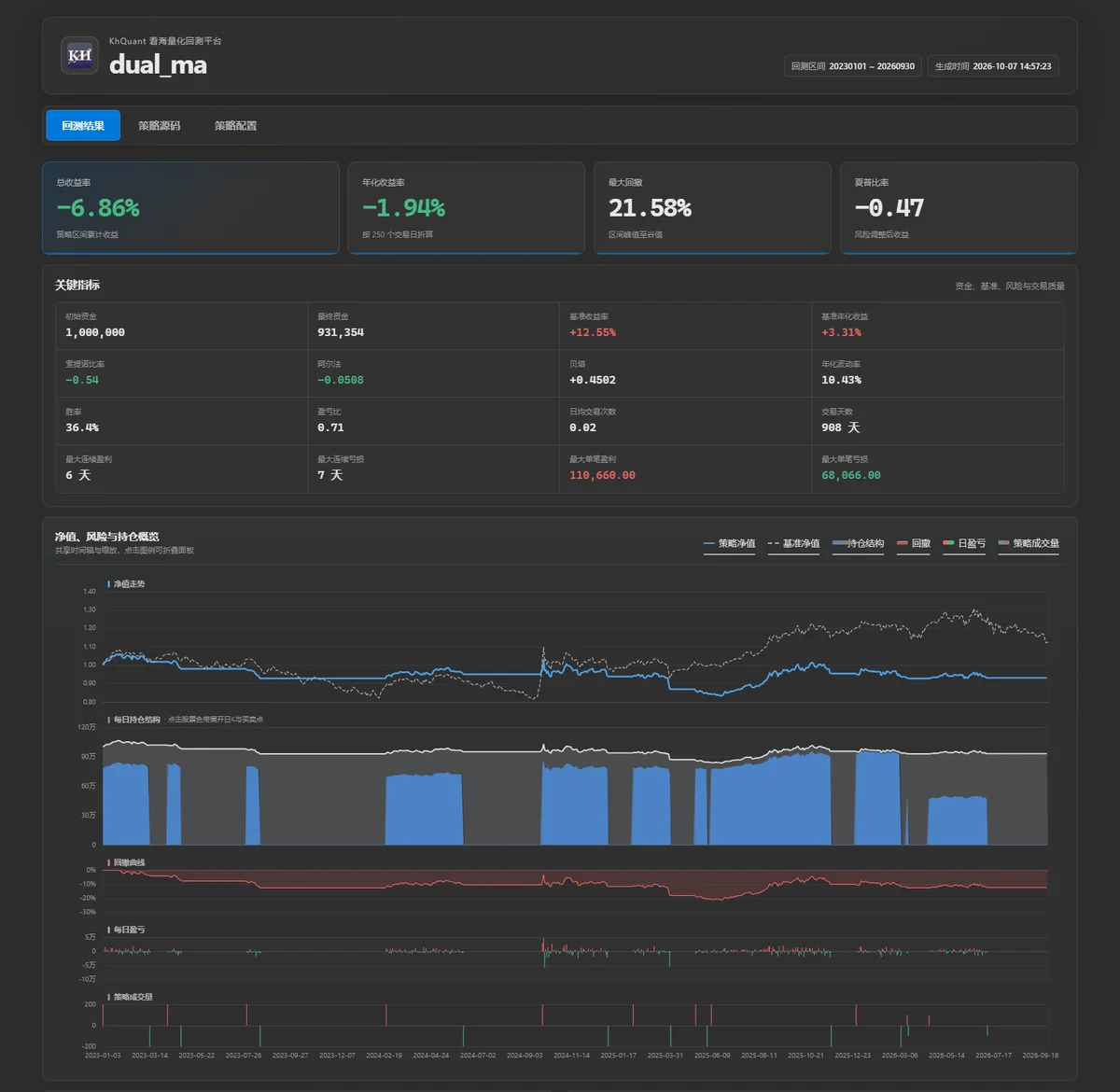Click the 每日持仓结构 chart title

pyautogui.click(x=136, y=720)
